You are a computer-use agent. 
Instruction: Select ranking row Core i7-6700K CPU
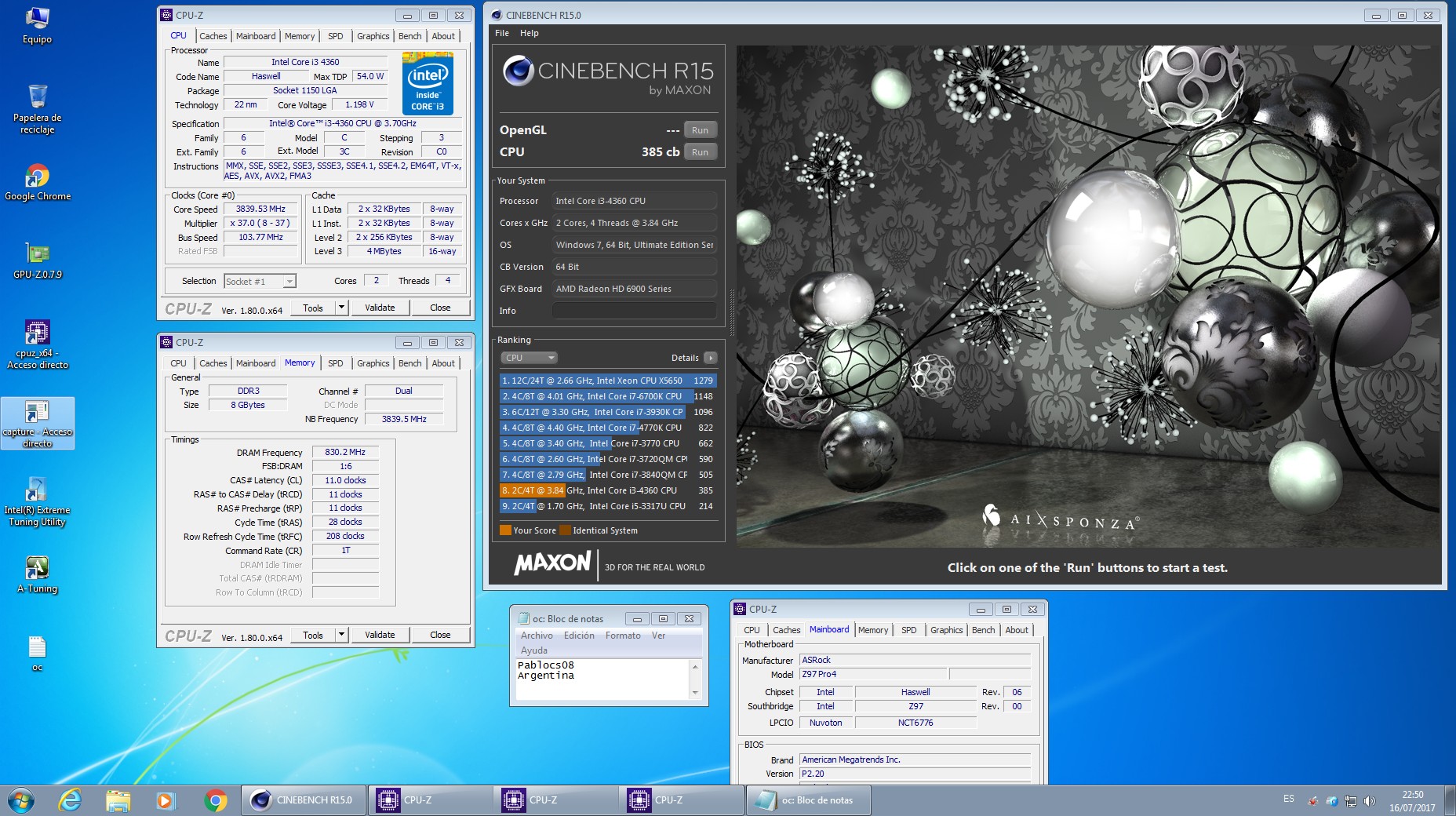pos(608,396)
